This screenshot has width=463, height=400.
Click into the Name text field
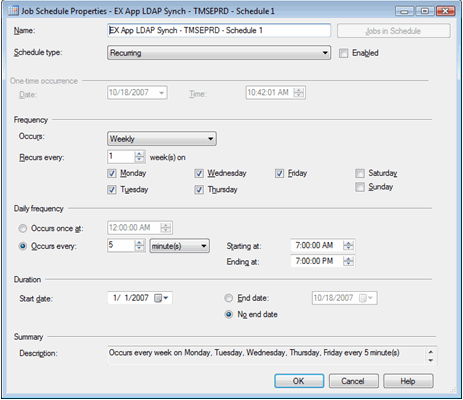pos(219,31)
